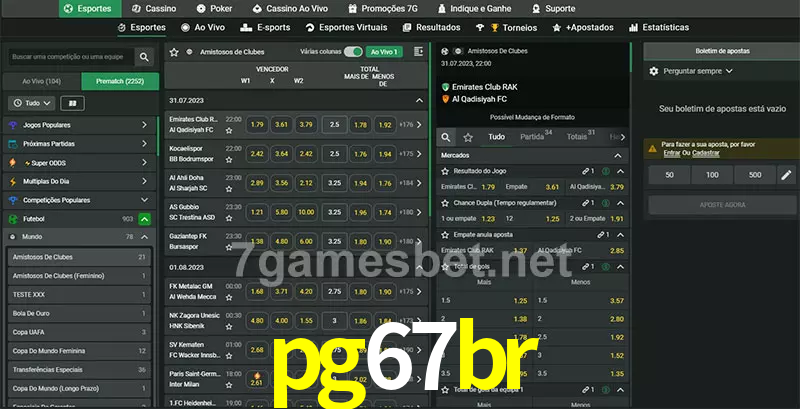Switch to Prematch (2252) mode
The height and width of the screenshot is (409, 800).
click(x=120, y=81)
